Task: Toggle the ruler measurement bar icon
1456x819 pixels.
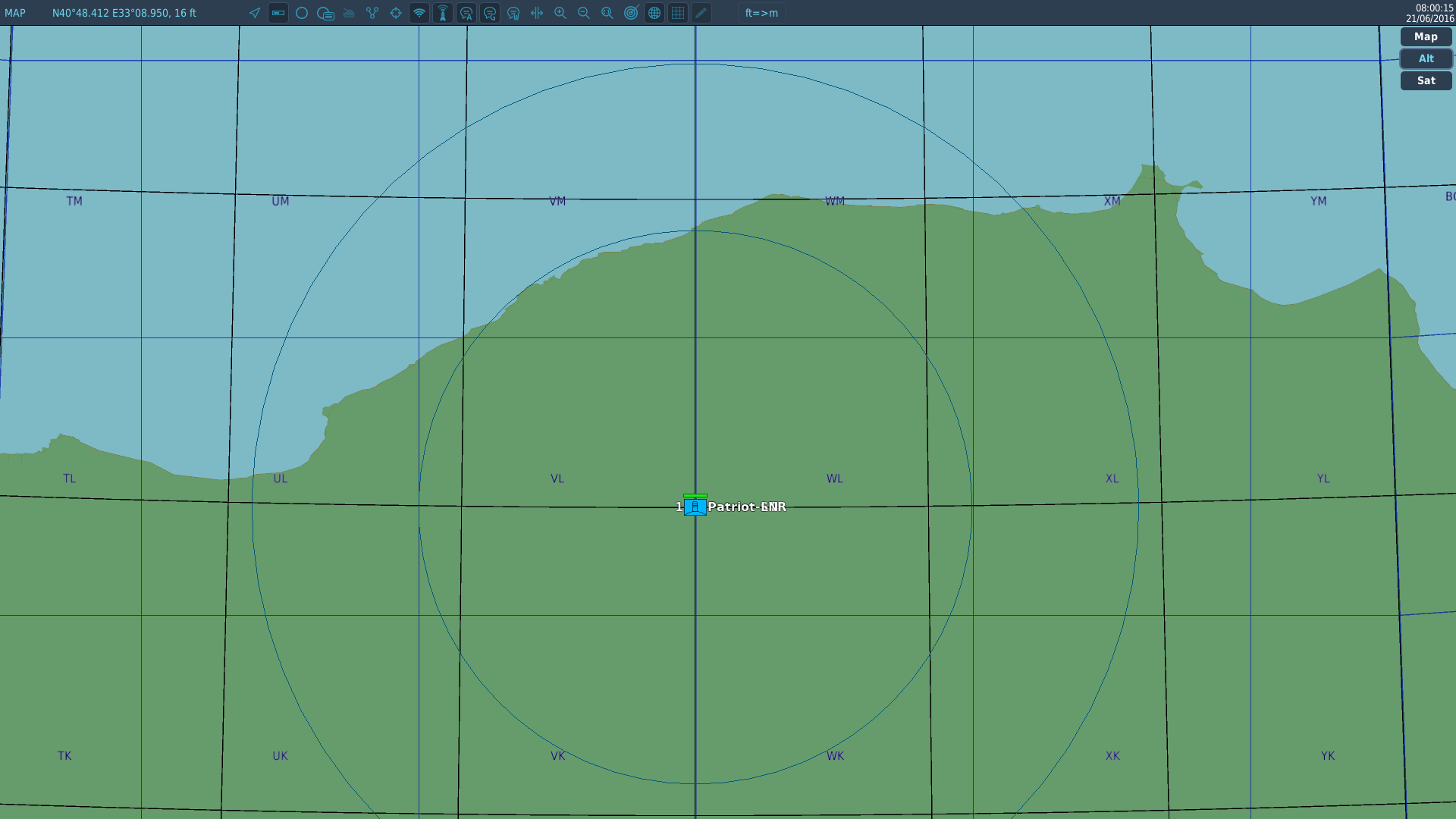Action: [278, 13]
